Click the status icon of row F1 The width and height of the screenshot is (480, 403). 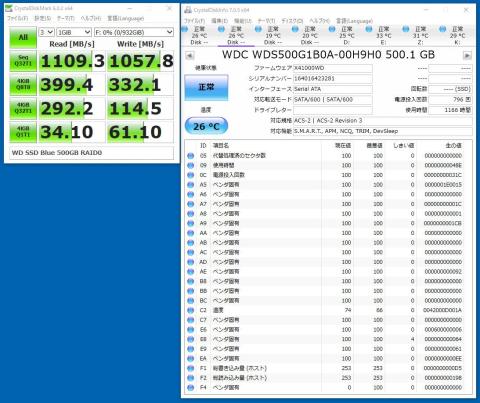point(191,368)
